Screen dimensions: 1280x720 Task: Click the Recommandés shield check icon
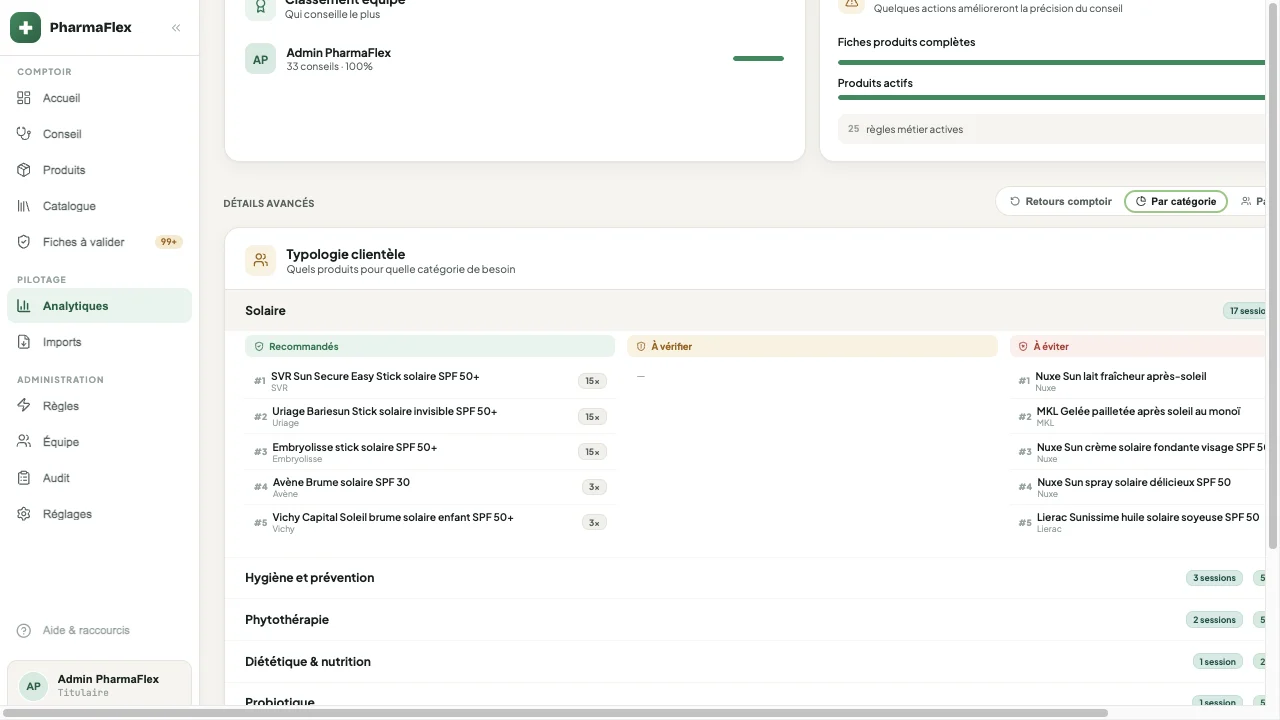click(259, 347)
